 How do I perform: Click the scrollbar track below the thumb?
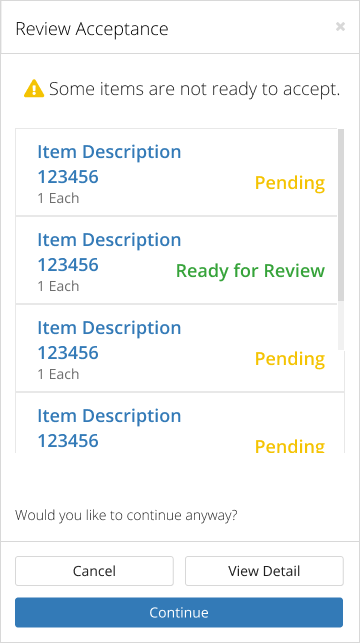[341, 326]
